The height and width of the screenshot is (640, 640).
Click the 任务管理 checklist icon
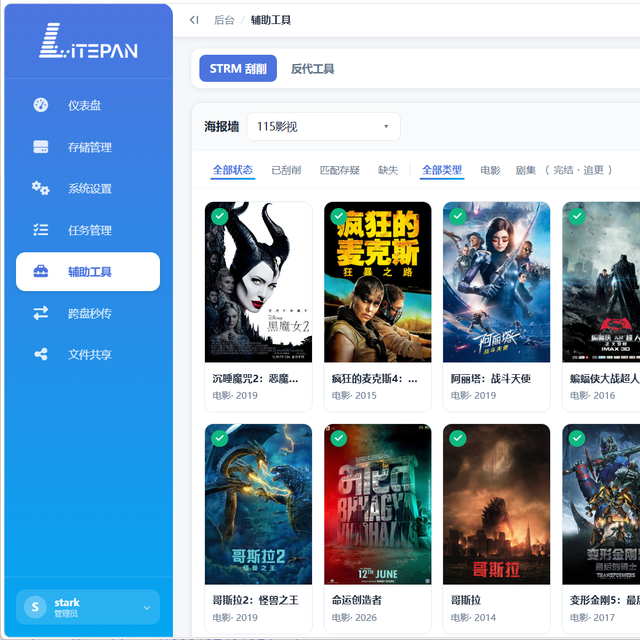(40, 230)
